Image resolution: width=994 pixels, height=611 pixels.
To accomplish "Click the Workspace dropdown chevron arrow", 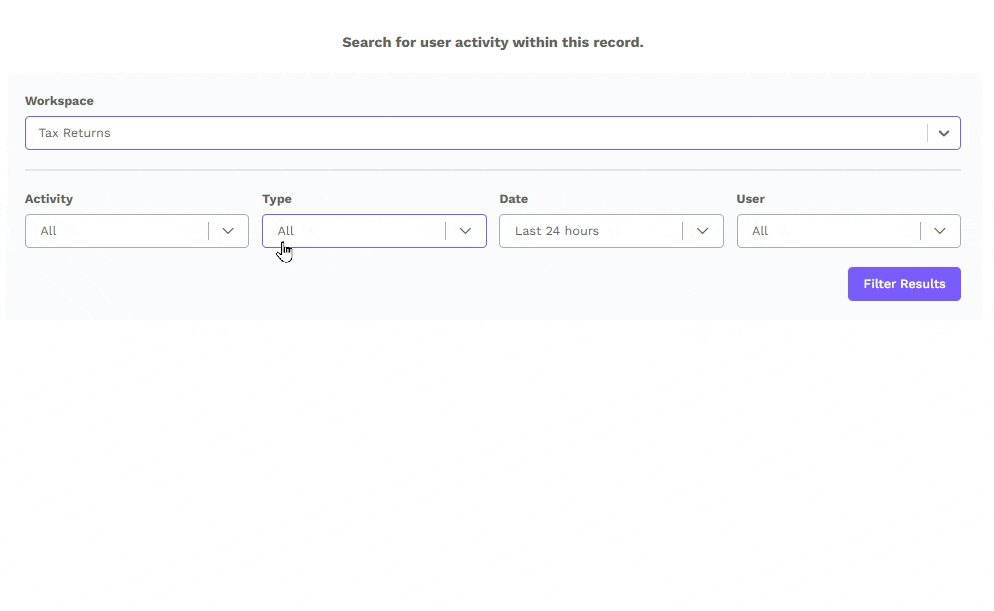I will click(943, 133).
